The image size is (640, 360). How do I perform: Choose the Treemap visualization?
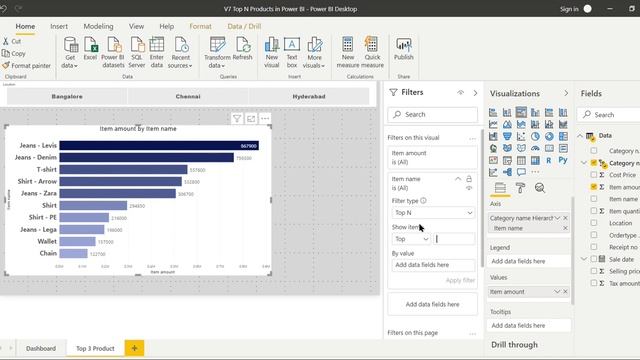click(x=563, y=136)
